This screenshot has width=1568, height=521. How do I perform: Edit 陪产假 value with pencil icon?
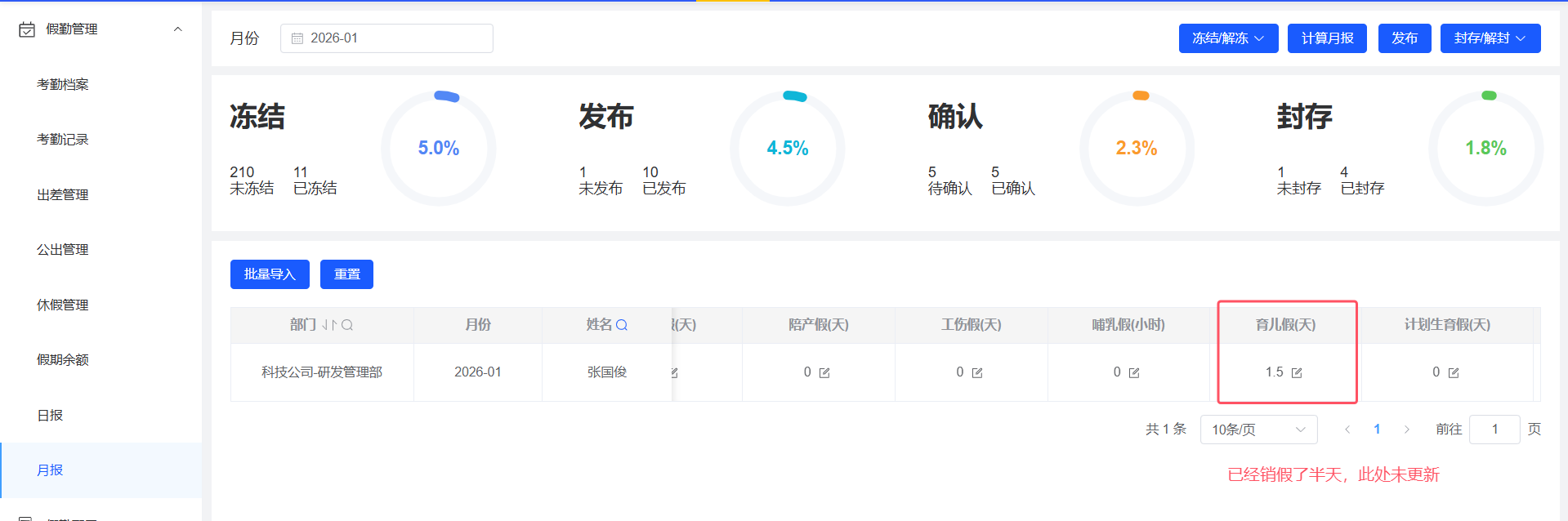tap(824, 373)
